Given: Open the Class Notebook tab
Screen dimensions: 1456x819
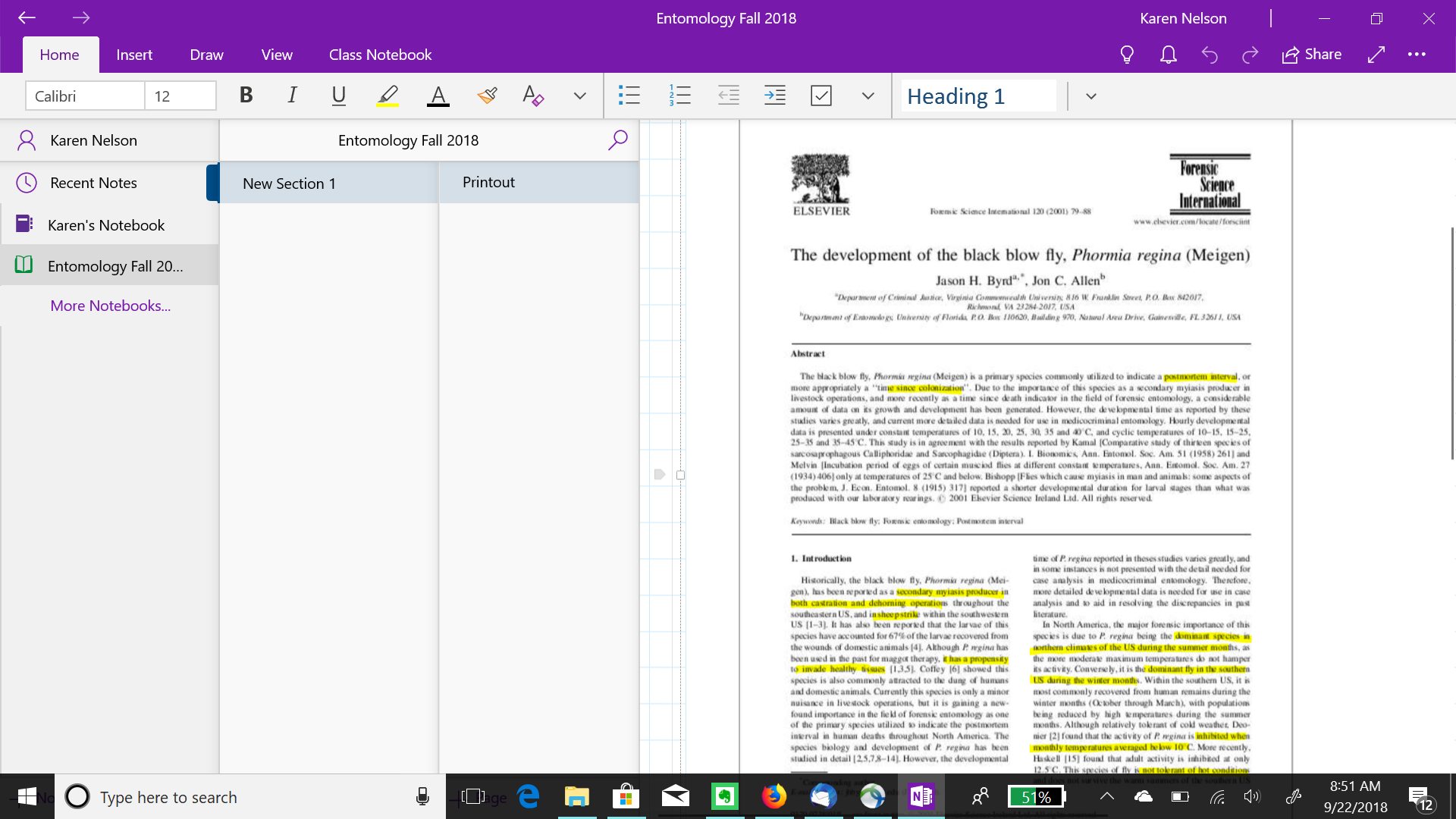Looking at the screenshot, I should (380, 54).
